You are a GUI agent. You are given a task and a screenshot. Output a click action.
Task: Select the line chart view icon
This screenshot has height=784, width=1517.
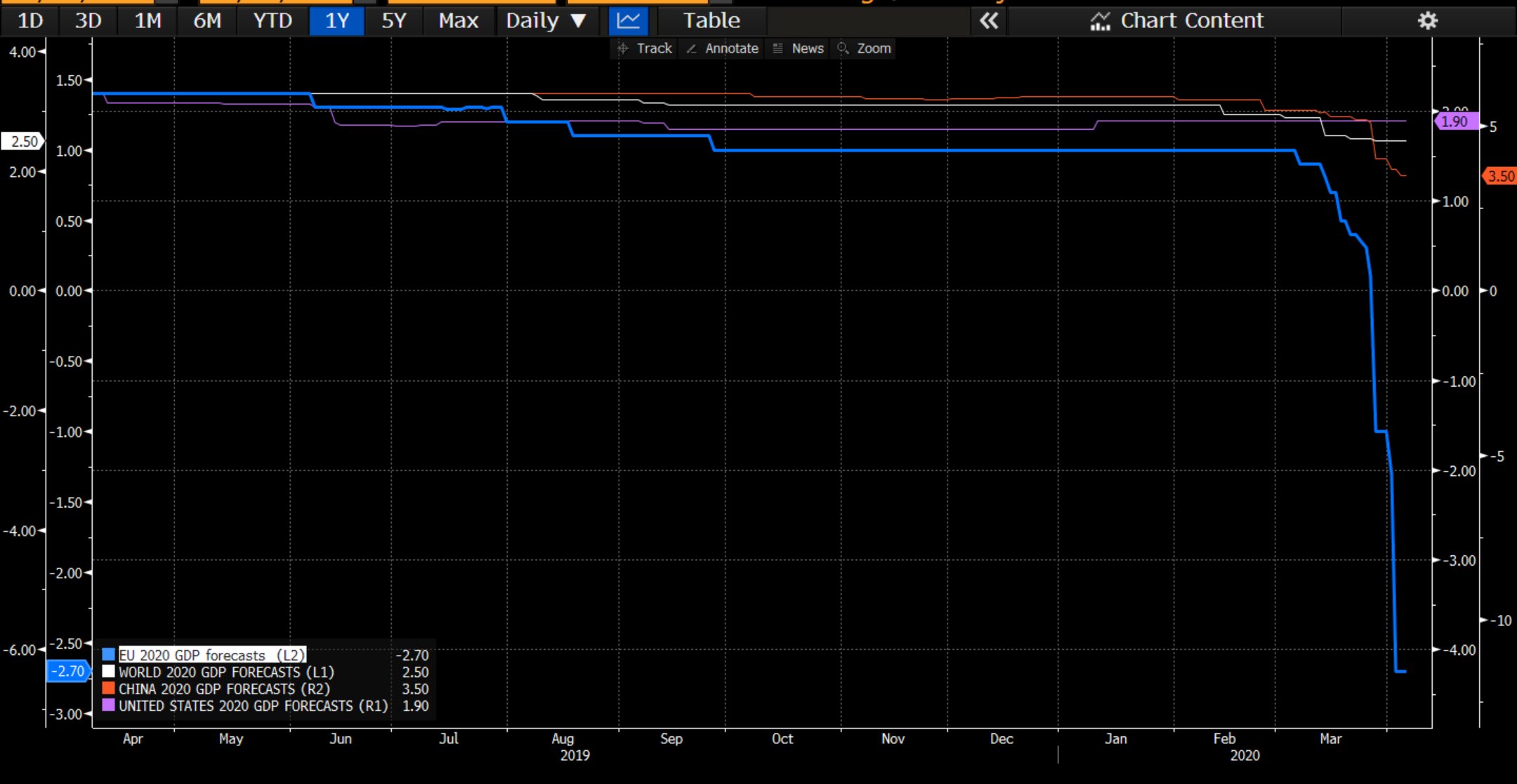pos(628,20)
